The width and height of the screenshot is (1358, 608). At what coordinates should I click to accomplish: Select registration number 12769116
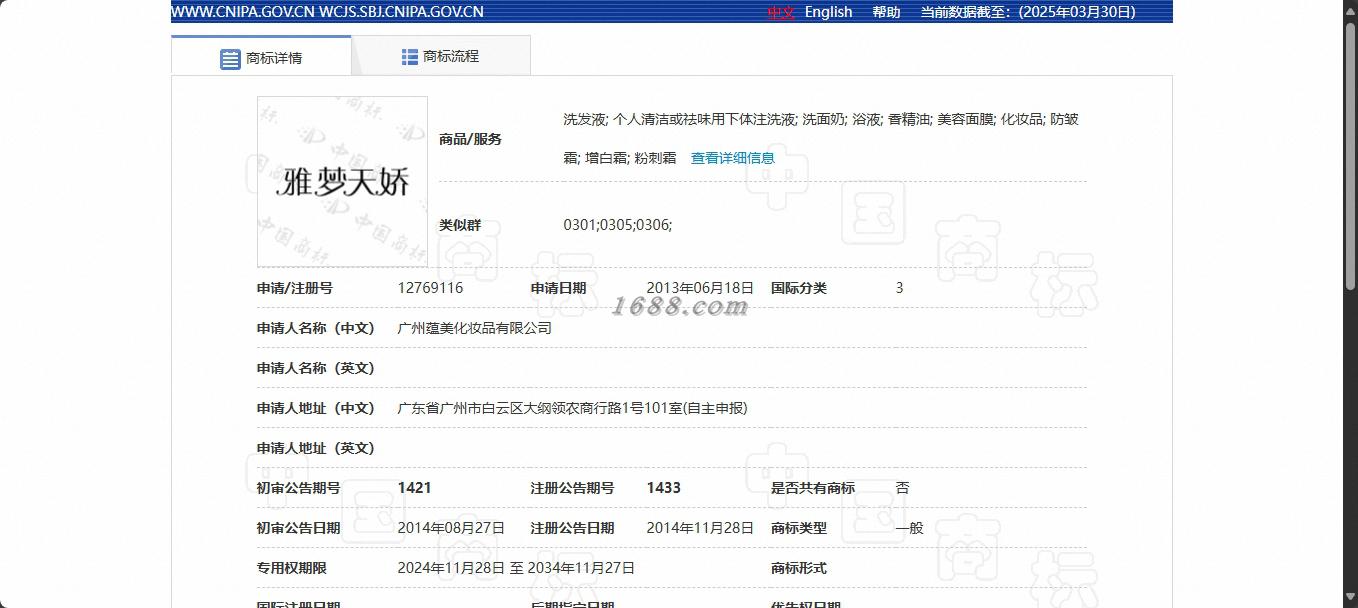430,288
